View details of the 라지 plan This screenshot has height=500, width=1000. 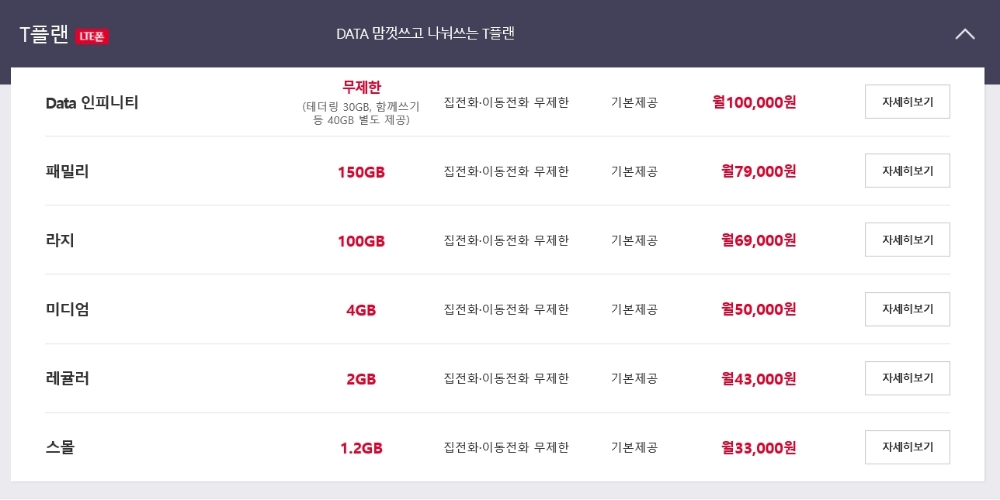point(908,240)
